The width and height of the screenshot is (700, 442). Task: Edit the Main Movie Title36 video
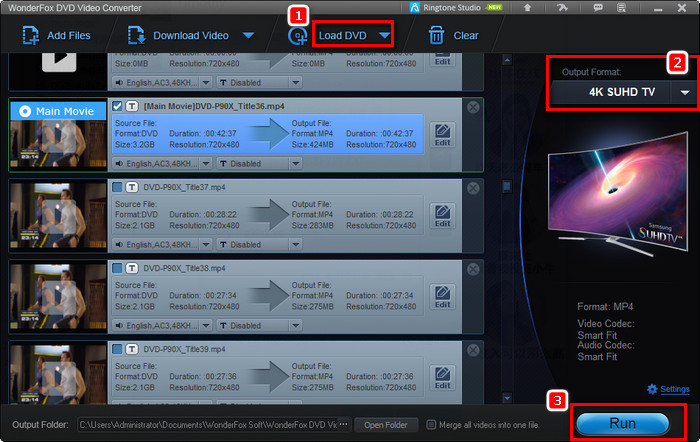click(x=442, y=134)
